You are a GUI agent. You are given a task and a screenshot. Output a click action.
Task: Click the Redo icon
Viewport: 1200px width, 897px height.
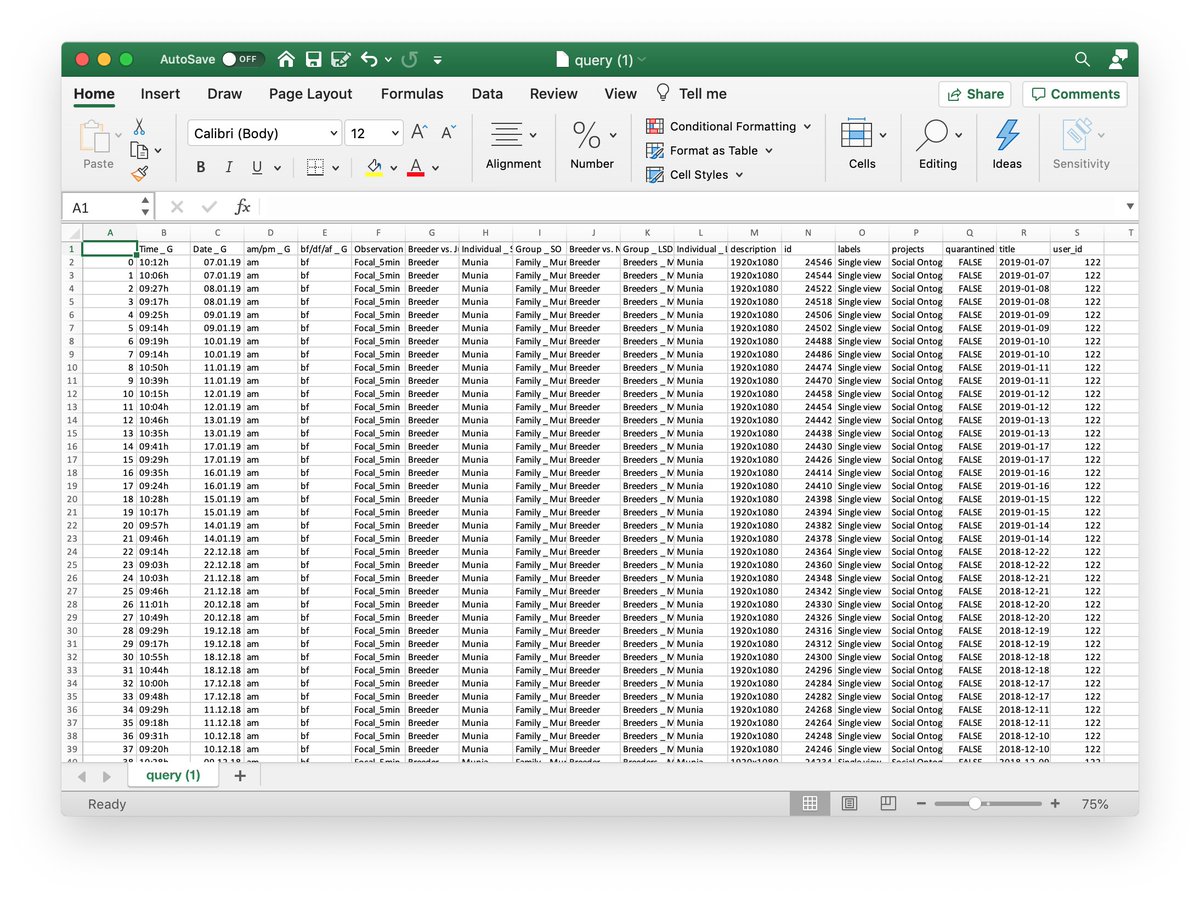coord(409,59)
